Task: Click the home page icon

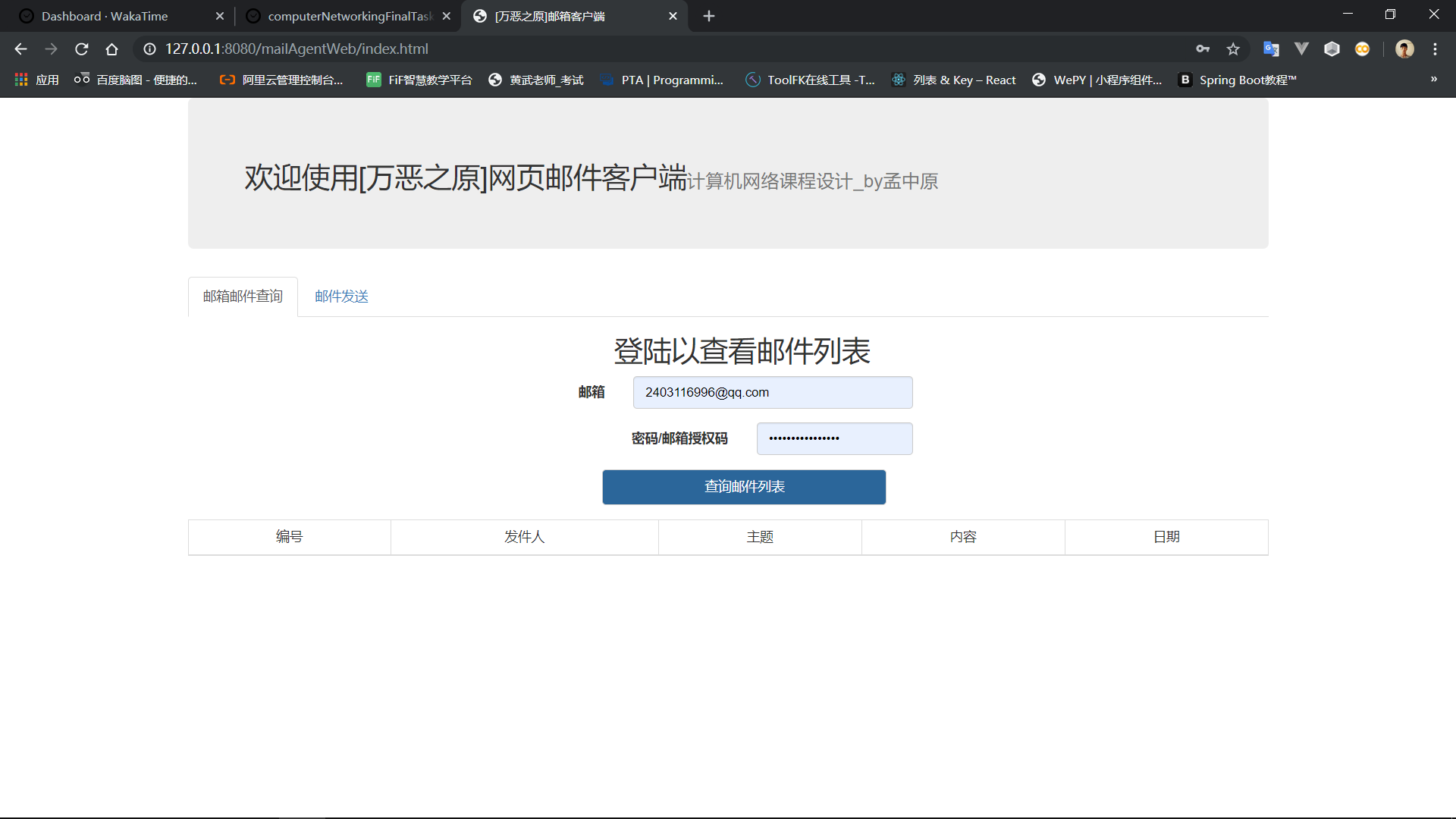Action: point(111,49)
